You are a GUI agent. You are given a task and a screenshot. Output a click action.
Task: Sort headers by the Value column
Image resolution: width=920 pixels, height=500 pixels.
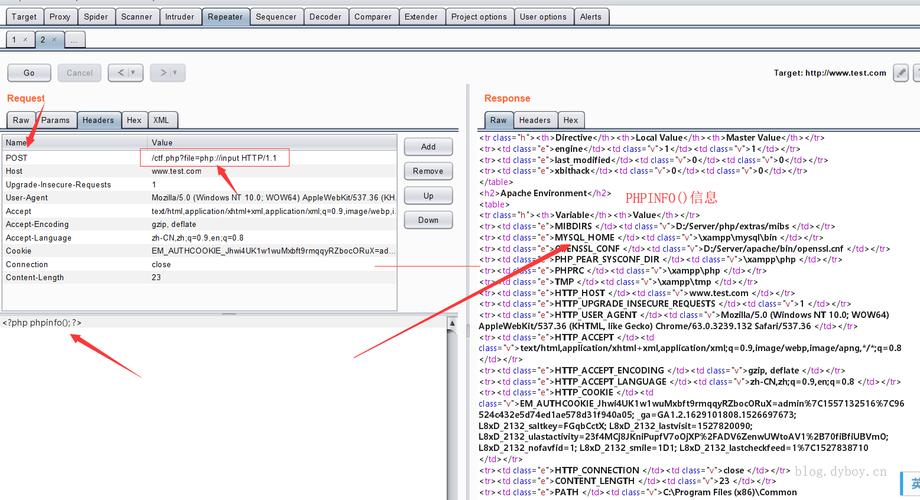coord(272,142)
